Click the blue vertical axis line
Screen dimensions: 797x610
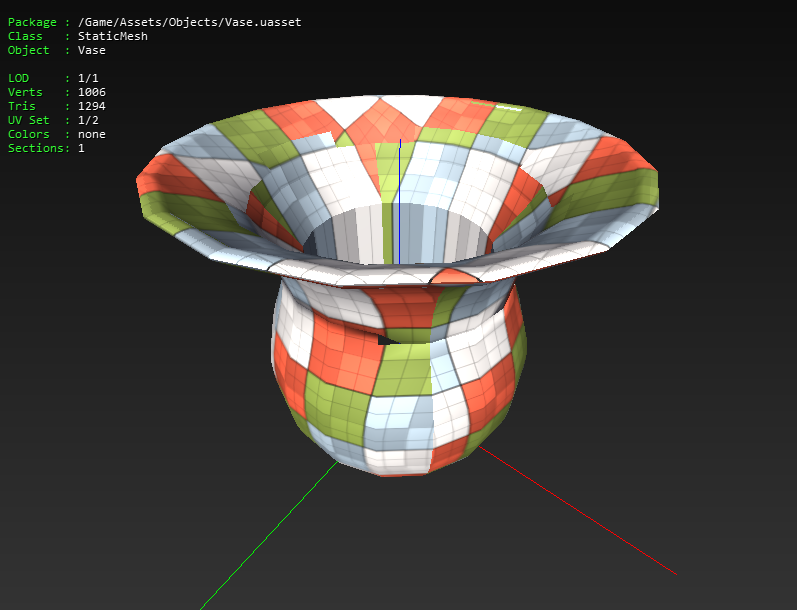(400, 202)
